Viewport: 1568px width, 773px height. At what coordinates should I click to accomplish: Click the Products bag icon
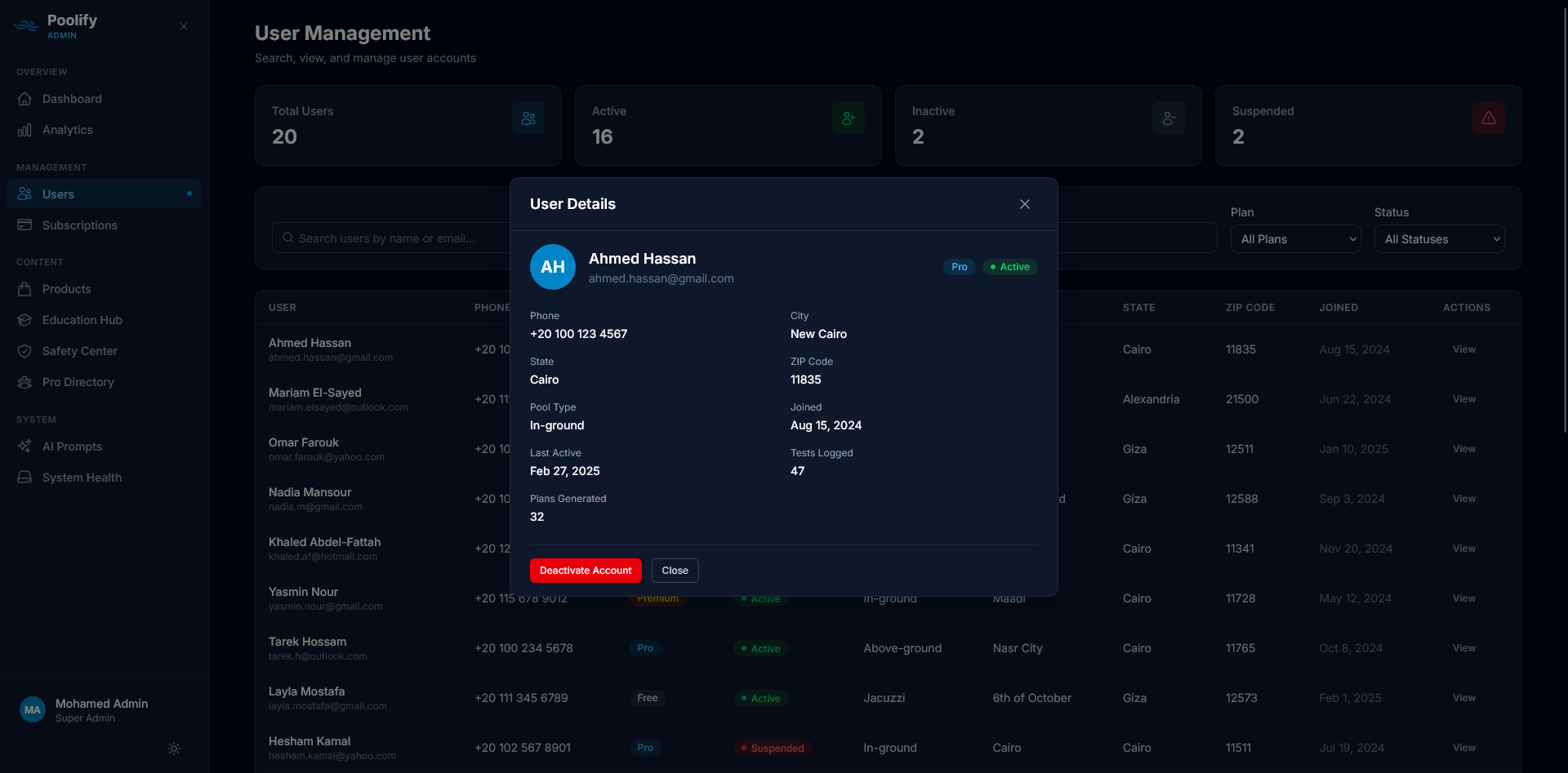[24, 289]
